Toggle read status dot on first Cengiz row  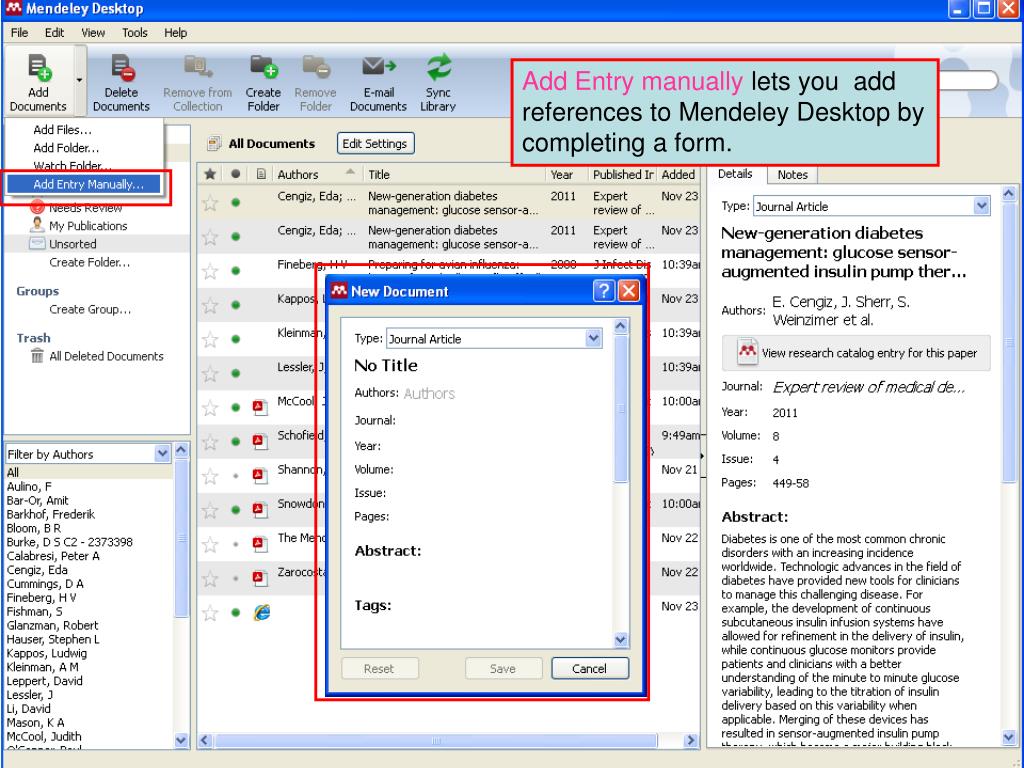click(x=236, y=202)
